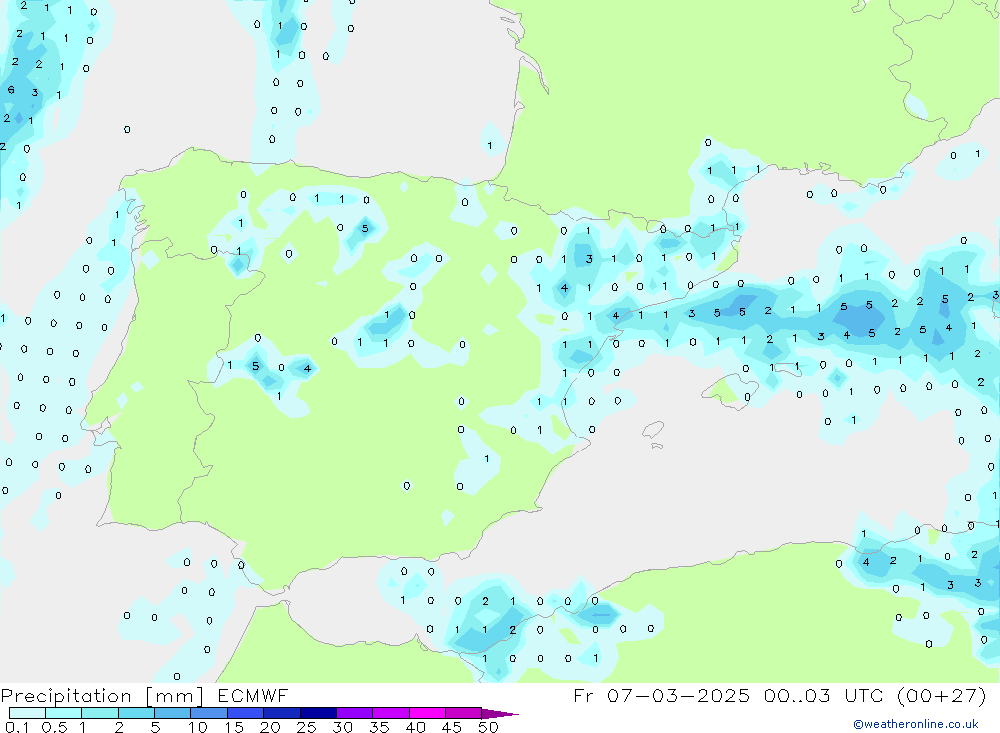This screenshot has width=1000, height=733.
Task: Select the 40–45 mm magenta legend swatch
Action: pyautogui.click(x=427, y=713)
